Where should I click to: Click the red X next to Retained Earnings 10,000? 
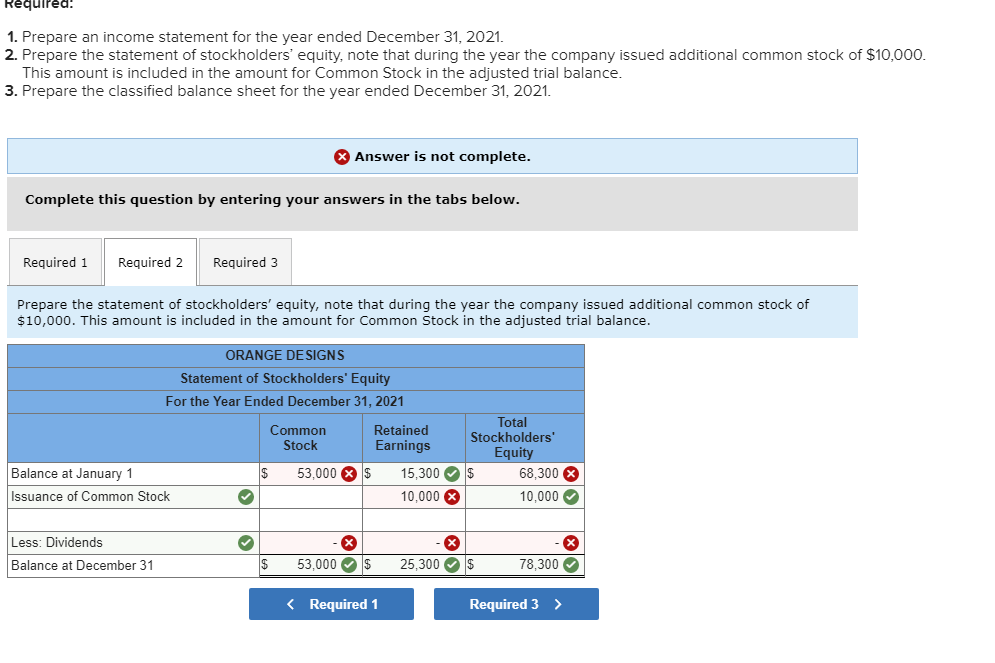coord(451,497)
